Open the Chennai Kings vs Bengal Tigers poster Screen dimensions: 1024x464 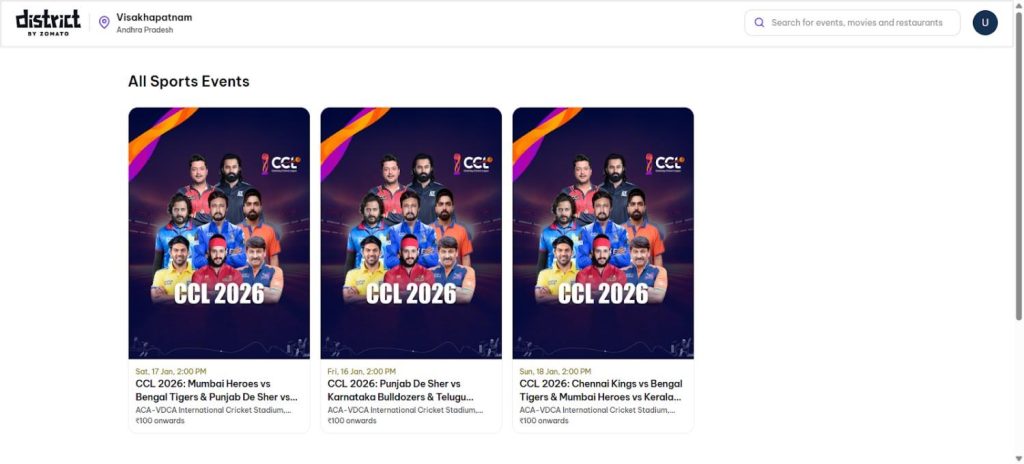[x=603, y=232]
